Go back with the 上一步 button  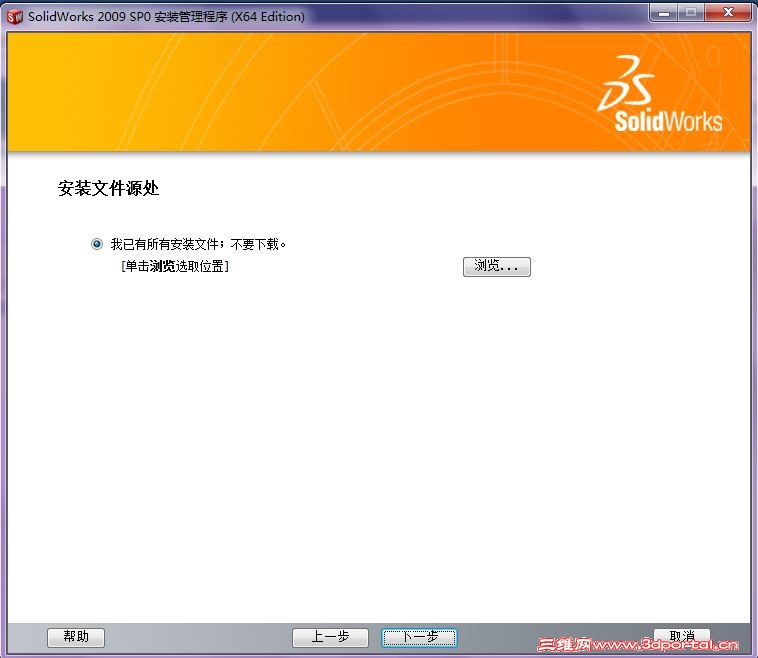pos(330,637)
